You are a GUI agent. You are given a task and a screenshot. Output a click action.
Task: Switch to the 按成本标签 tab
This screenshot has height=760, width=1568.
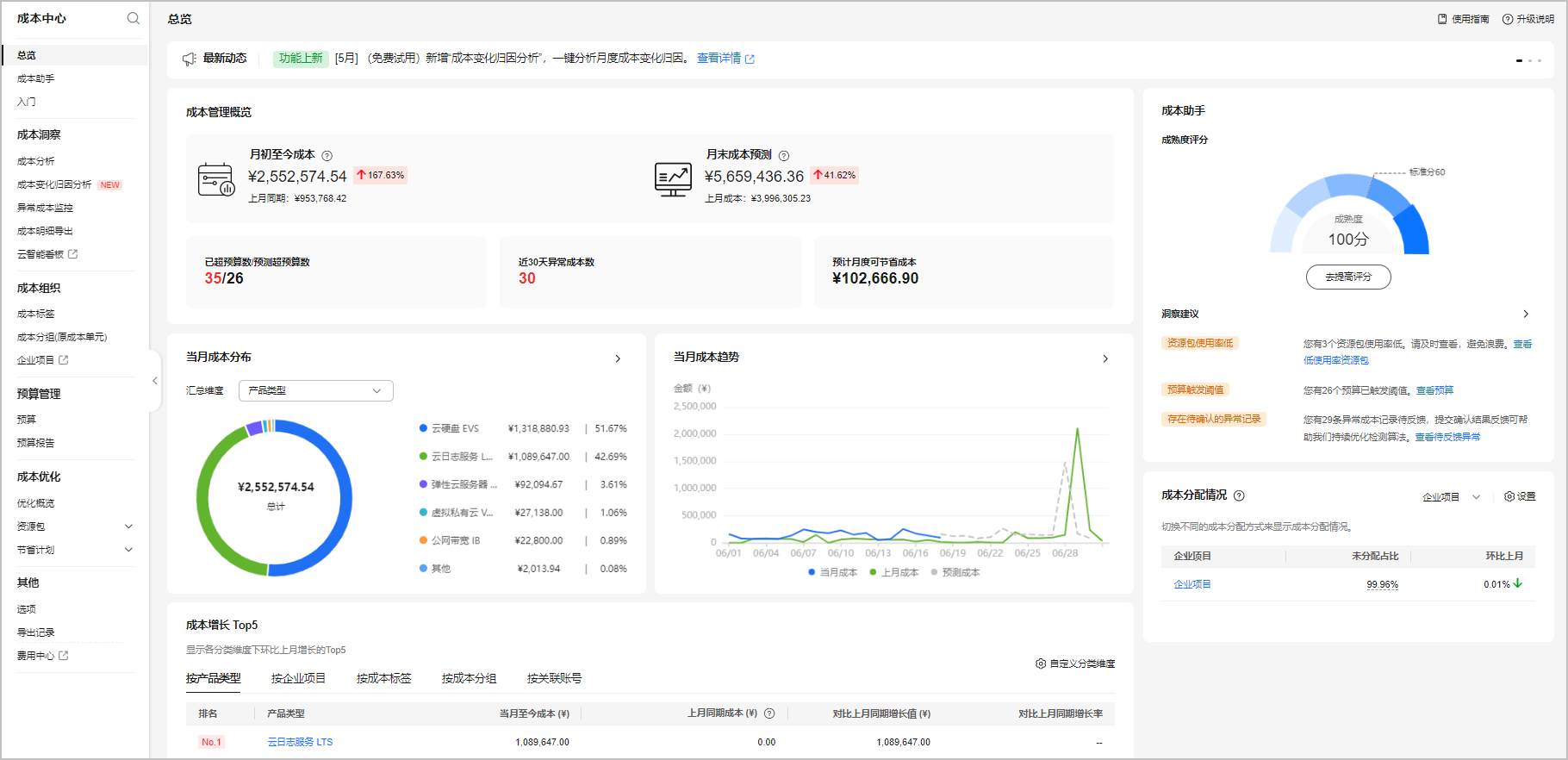(x=383, y=678)
